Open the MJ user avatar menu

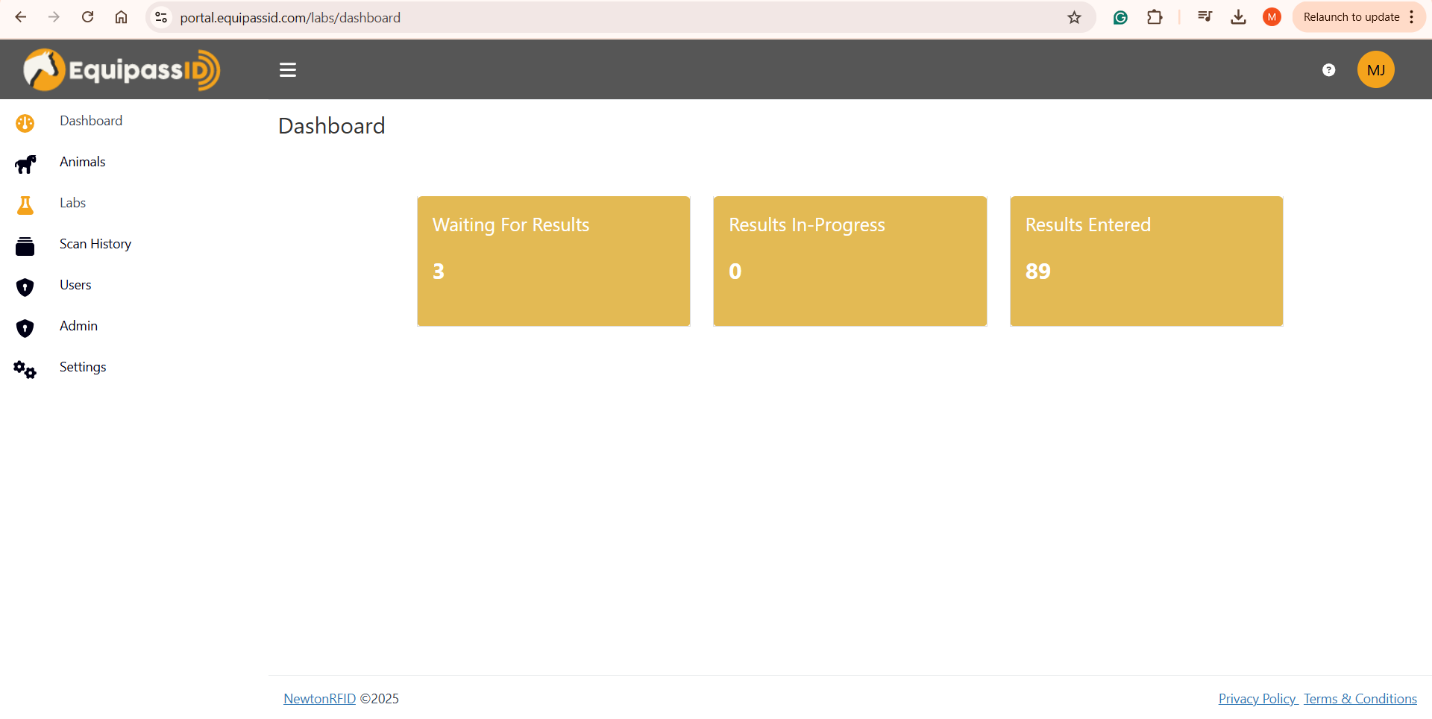tap(1375, 70)
